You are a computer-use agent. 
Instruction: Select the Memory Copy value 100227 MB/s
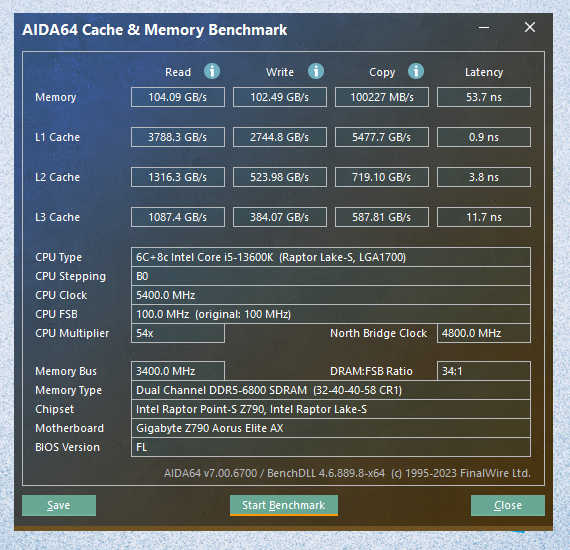coord(382,97)
